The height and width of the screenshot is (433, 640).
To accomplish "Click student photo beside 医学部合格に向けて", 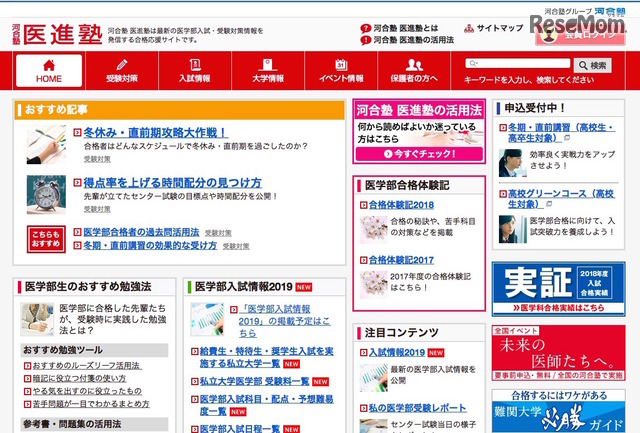I will [x=512, y=229].
